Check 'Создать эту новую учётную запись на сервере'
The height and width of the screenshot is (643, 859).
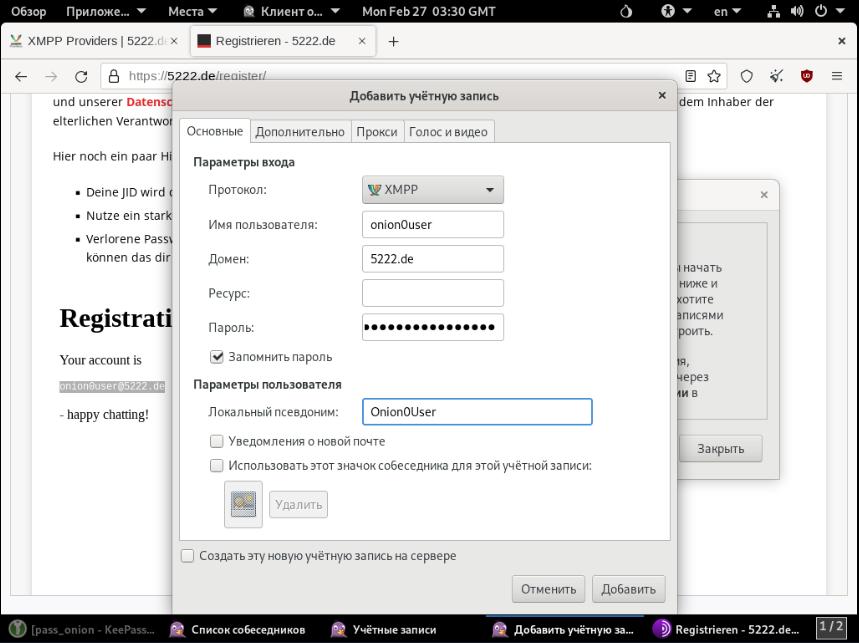pyautogui.click(x=187, y=556)
